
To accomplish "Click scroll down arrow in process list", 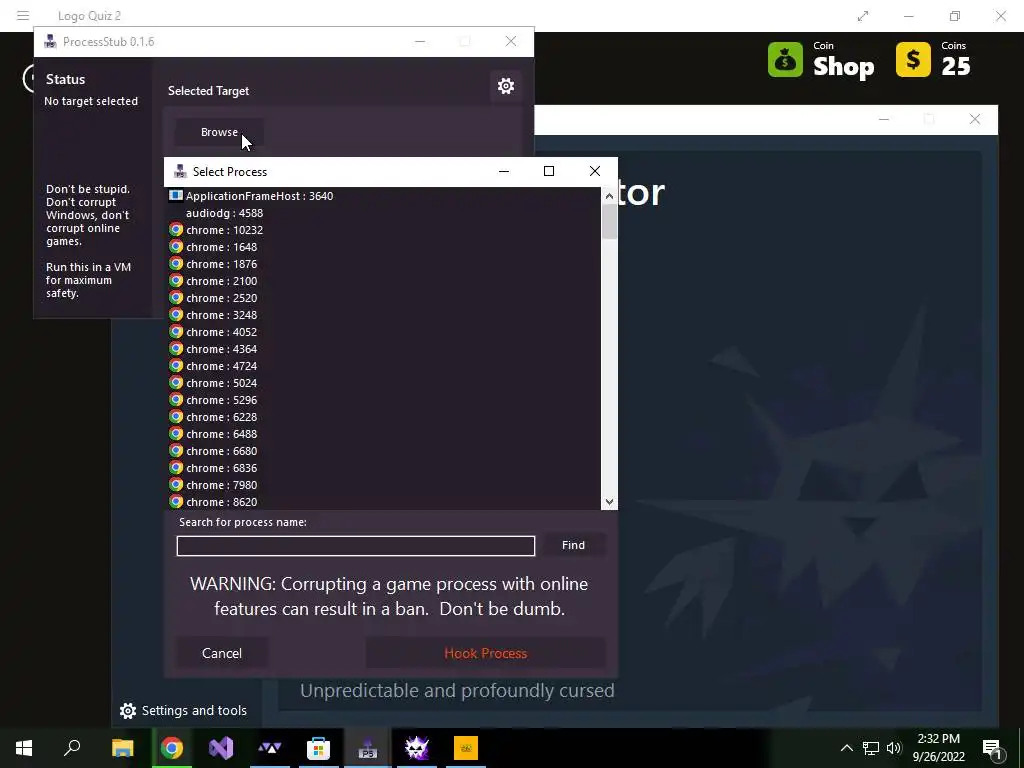I will (609, 502).
